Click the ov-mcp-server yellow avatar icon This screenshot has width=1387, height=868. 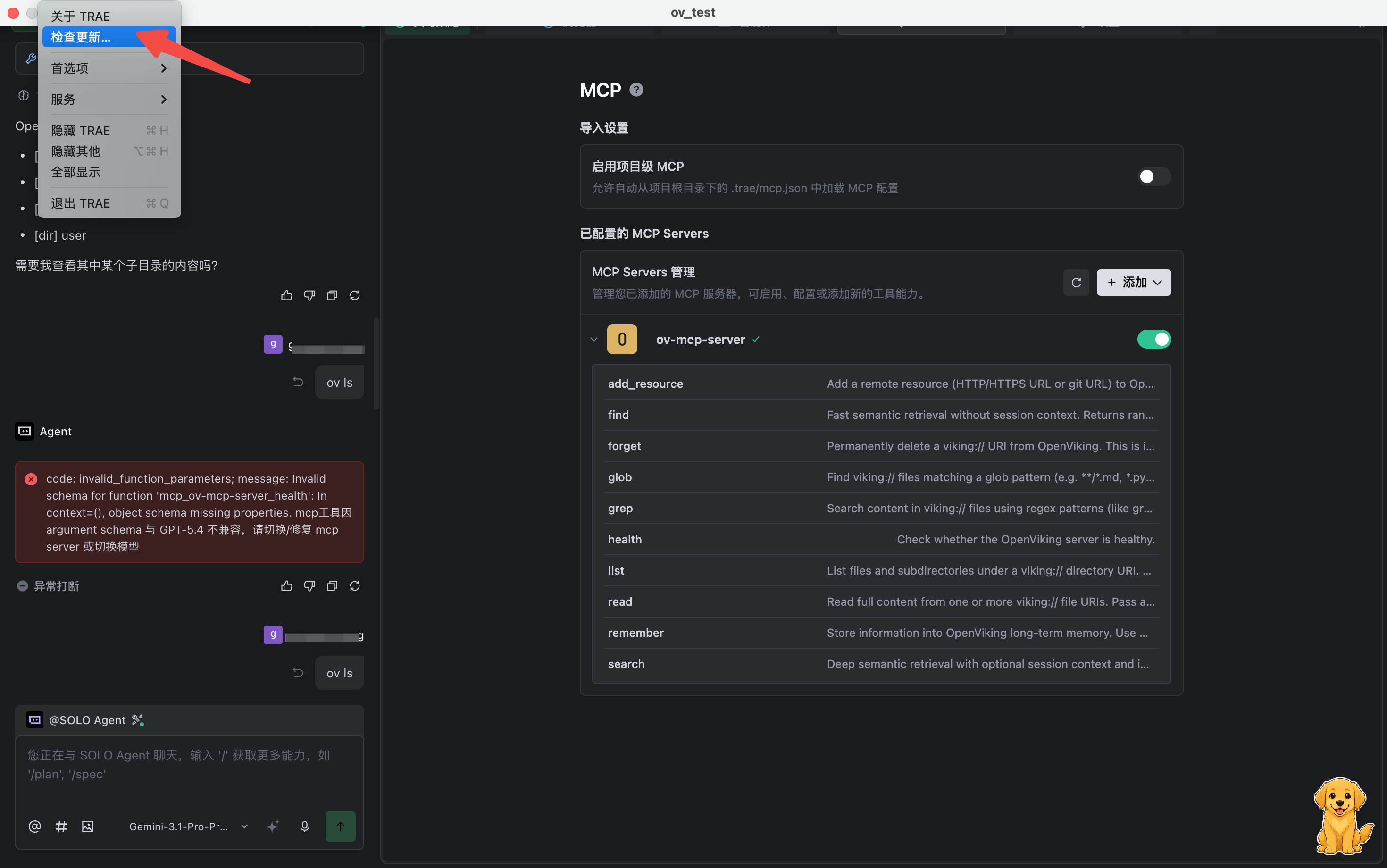[x=622, y=339]
